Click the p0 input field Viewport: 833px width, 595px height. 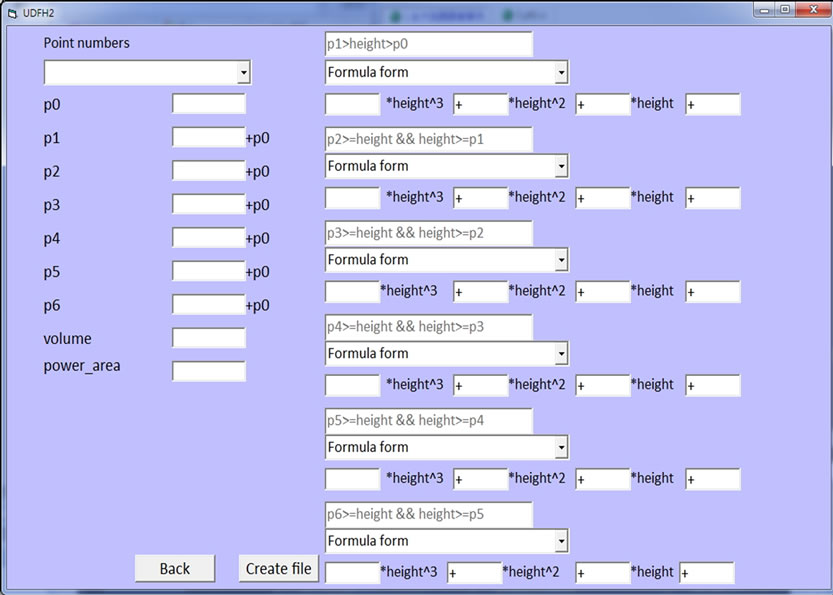coord(208,104)
